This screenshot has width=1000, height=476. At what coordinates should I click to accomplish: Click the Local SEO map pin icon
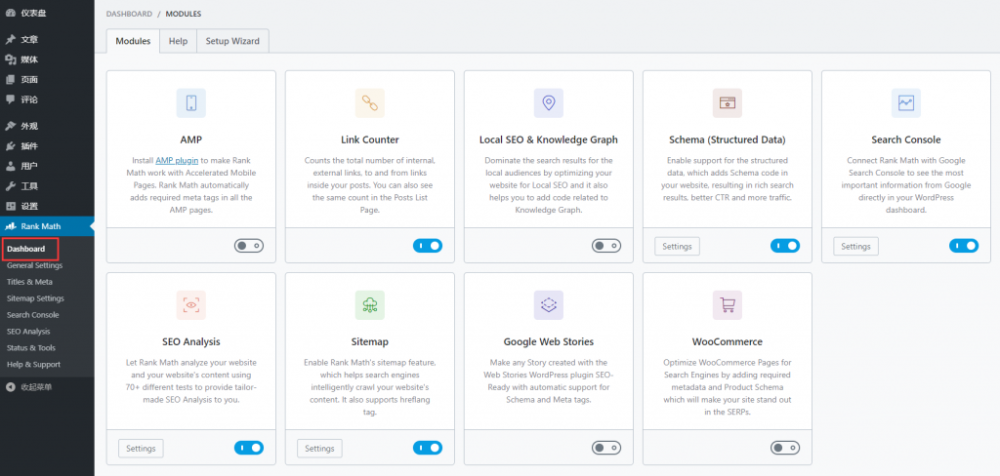[548, 102]
